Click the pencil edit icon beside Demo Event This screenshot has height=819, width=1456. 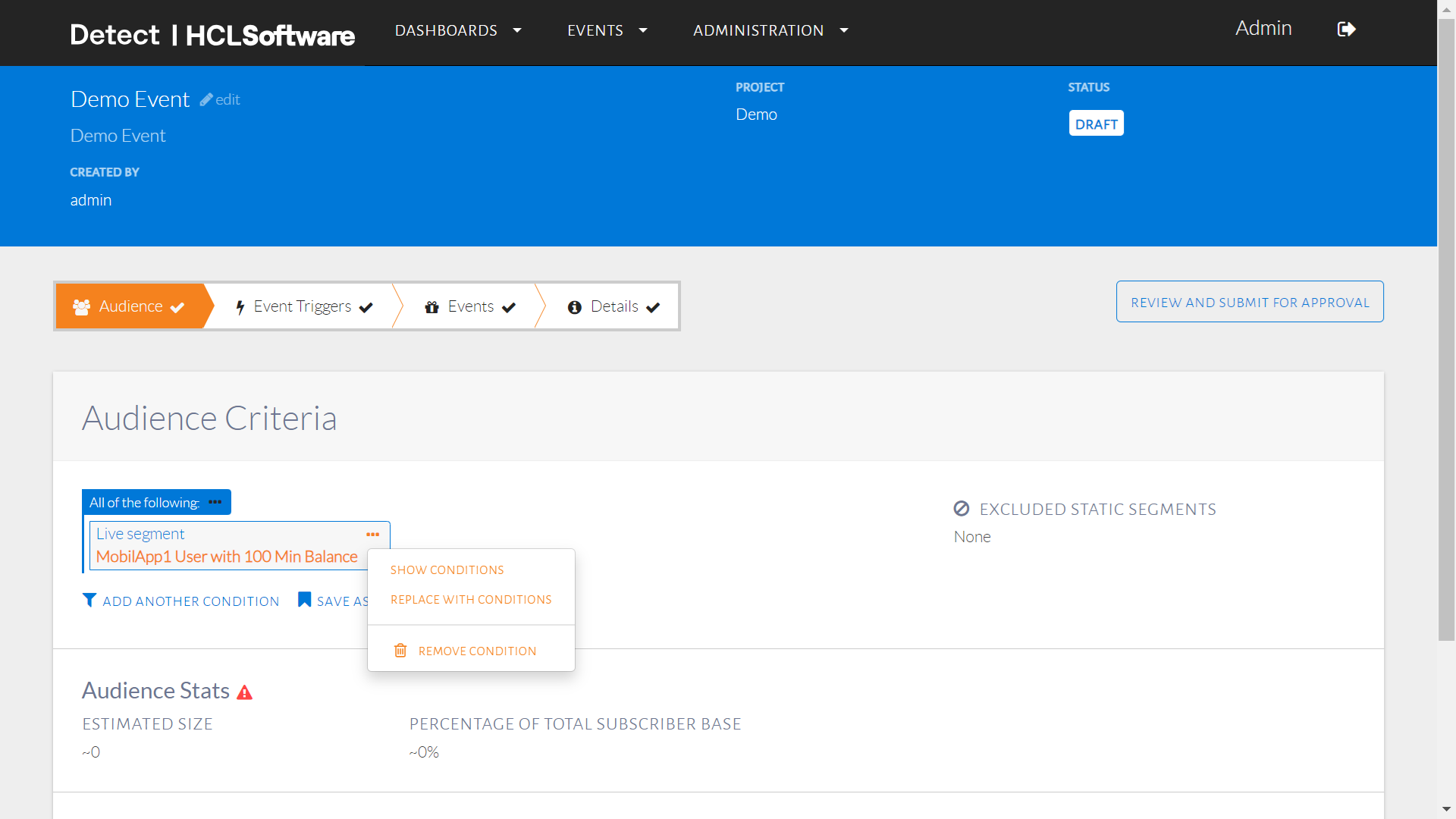click(x=206, y=99)
